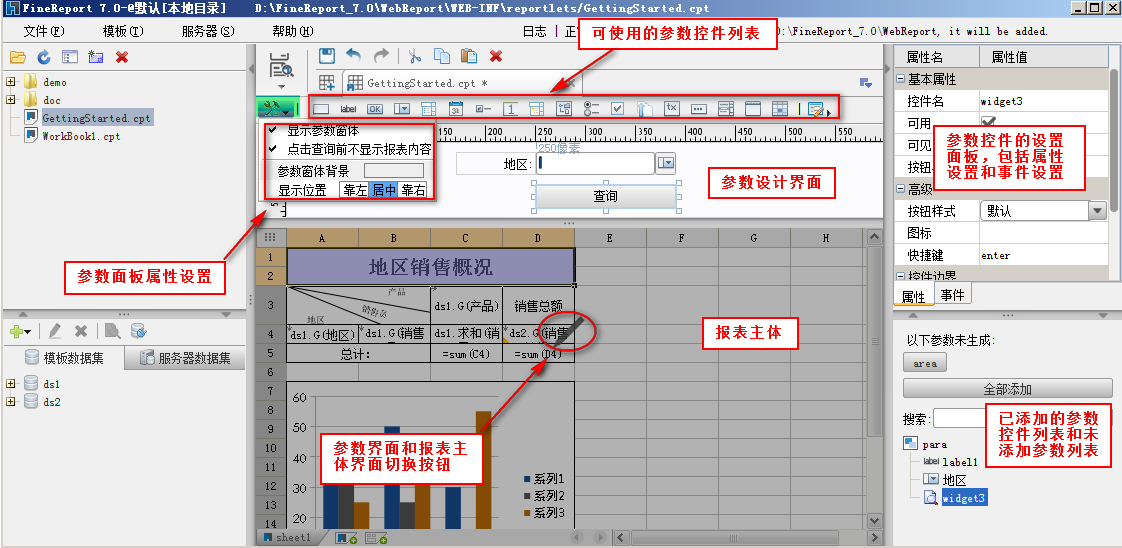Click the 全部添加 button

(x=1008, y=389)
